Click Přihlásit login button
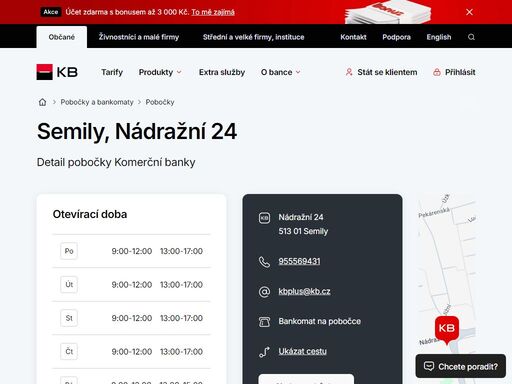This screenshot has width=512, height=384. [454, 72]
